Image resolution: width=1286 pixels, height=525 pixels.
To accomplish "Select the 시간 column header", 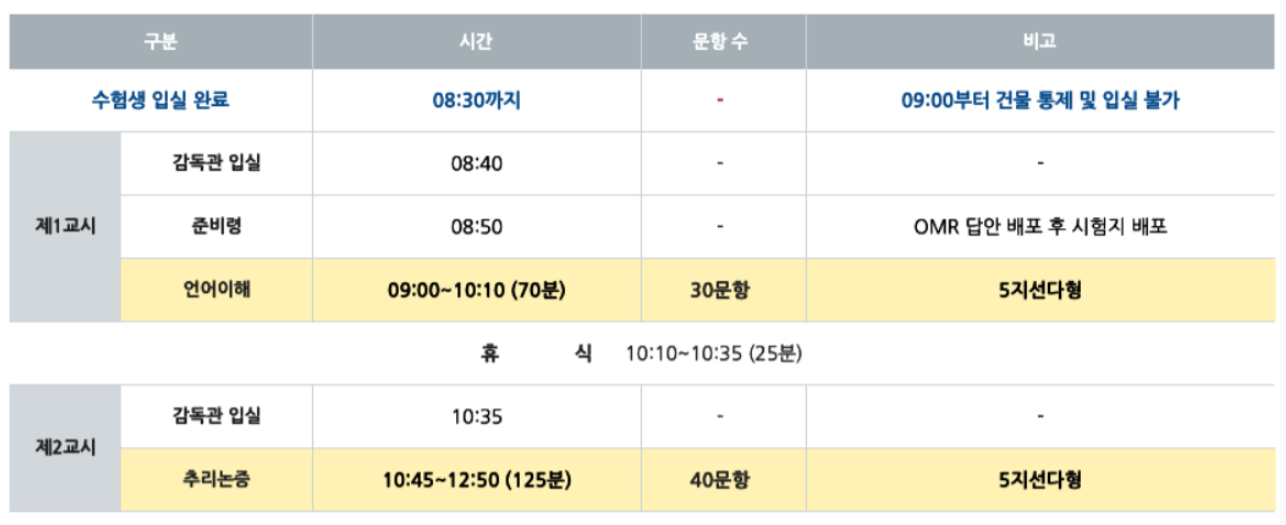I will (x=476, y=42).
